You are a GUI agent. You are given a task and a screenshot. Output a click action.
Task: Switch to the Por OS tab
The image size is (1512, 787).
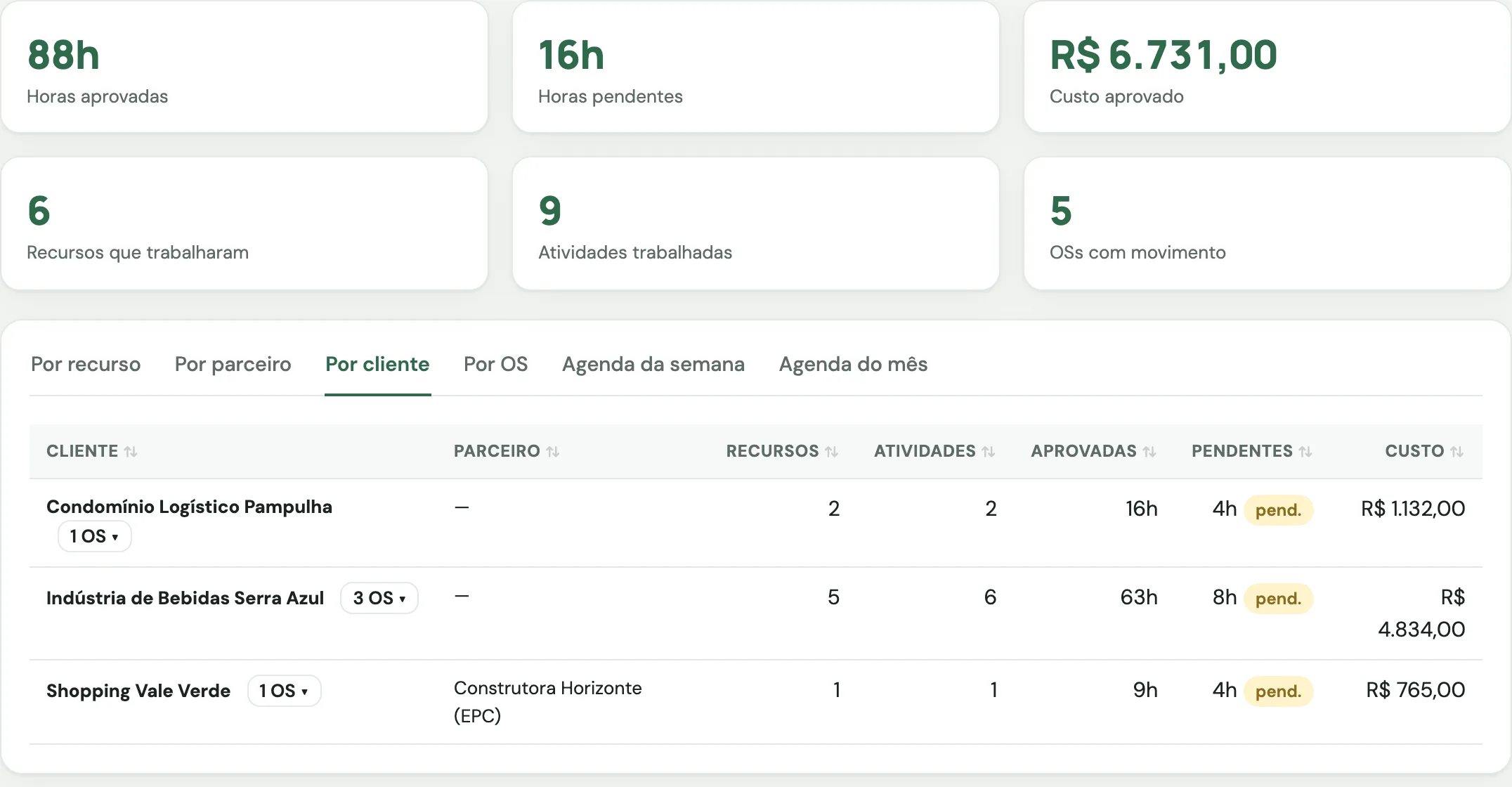(495, 364)
